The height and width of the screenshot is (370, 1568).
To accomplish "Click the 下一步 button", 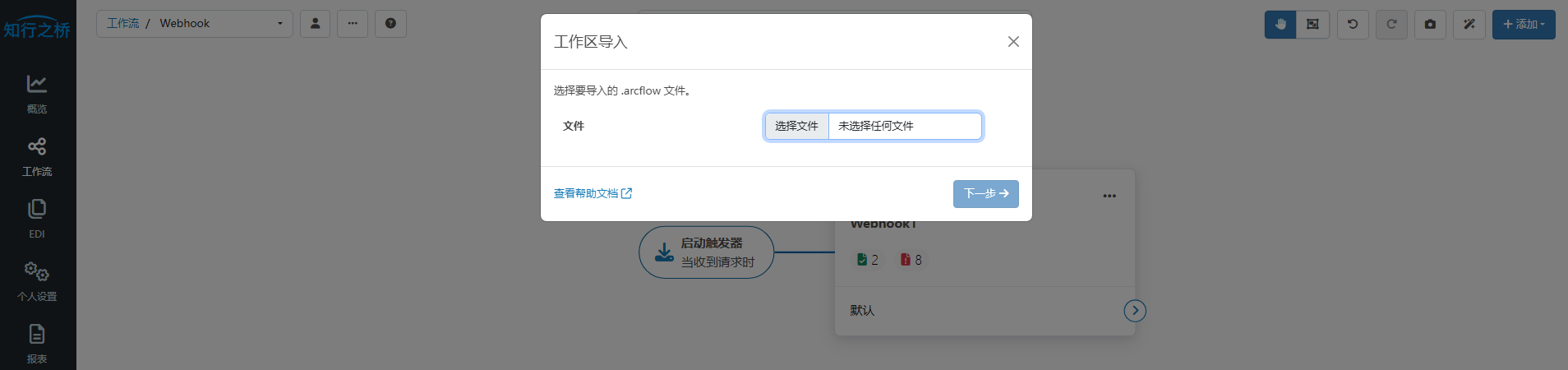I will [986, 194].
